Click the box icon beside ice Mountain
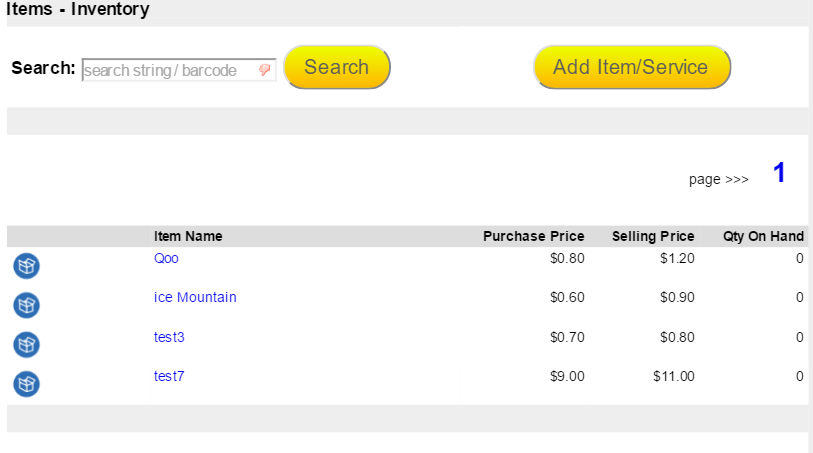Image resolution: width=813 pixels, height=453 pixels. click(26, 305)
